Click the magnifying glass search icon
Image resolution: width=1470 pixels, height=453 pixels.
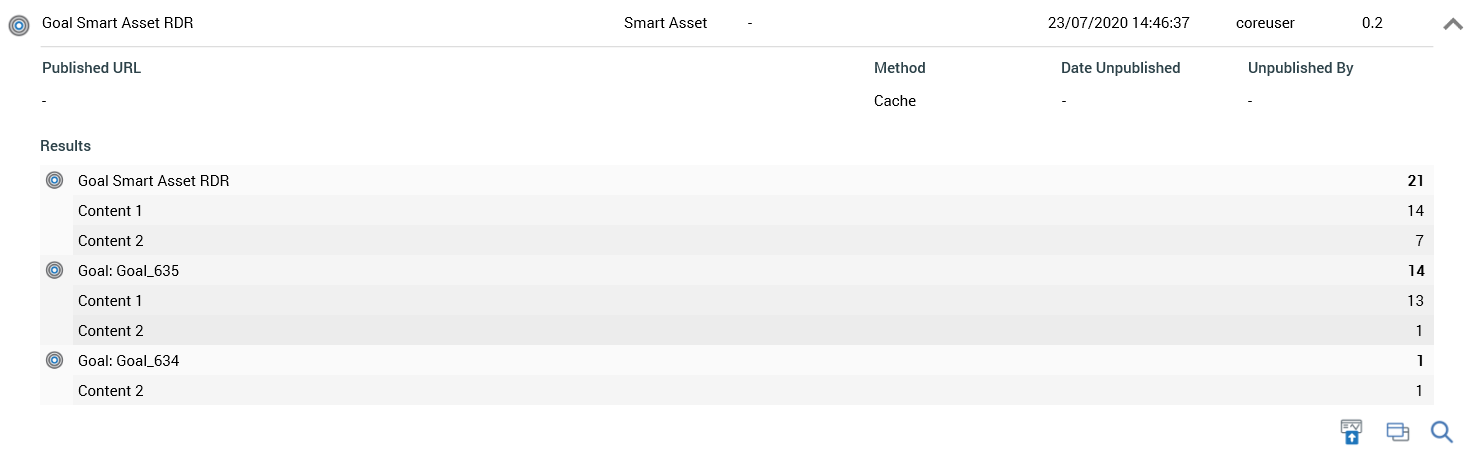(x=1441, y=432)
